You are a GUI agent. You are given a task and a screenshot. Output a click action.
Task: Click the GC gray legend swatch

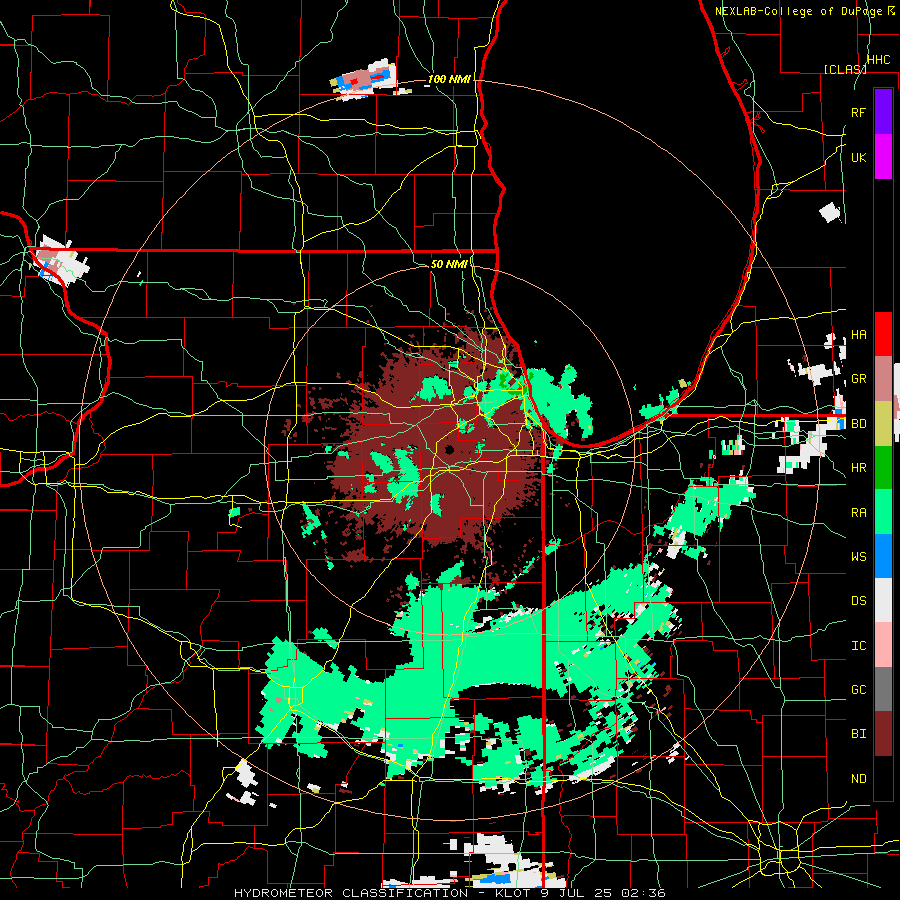[x=883, y=689]
